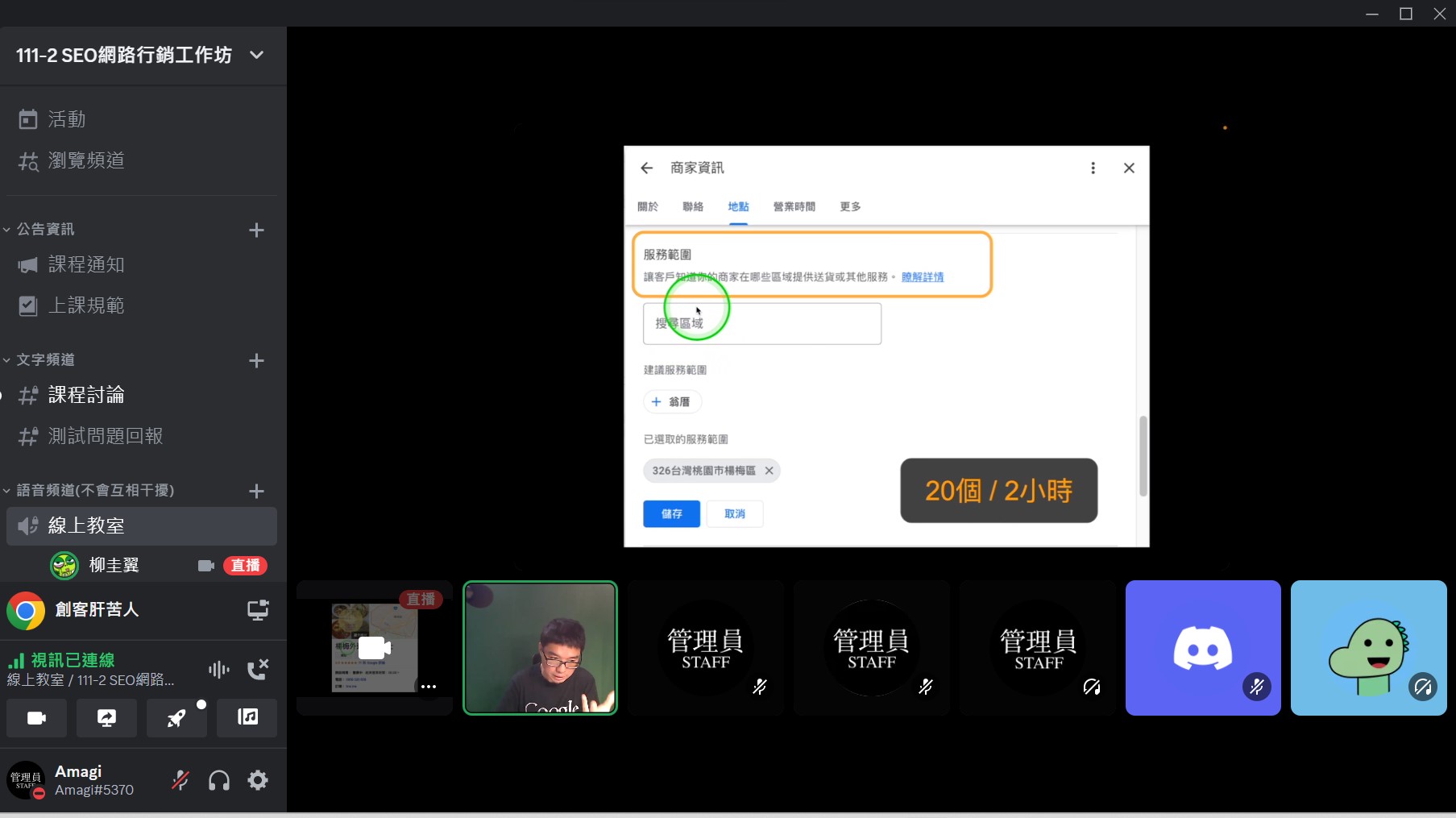Image resolution: width=1456 pixels, height=818 pixels.
Task: Select the 地點 tab
Action: pyautogui.click(x=738, y=206)
